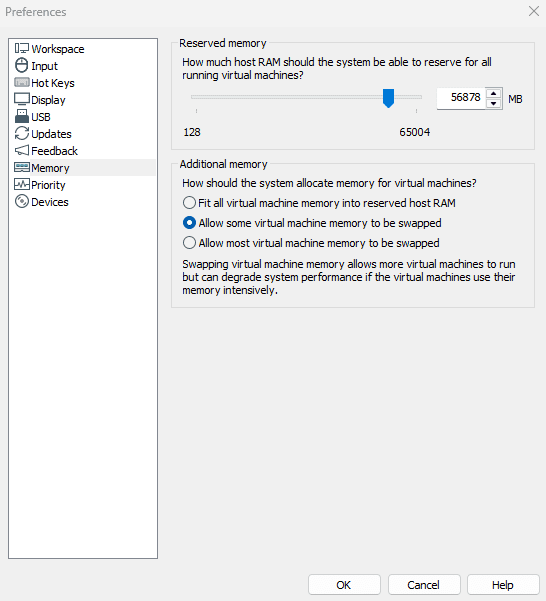Screen dimensions: 546x601
Task: Click the Feedback megaphone icon
Action: (22, 150)
